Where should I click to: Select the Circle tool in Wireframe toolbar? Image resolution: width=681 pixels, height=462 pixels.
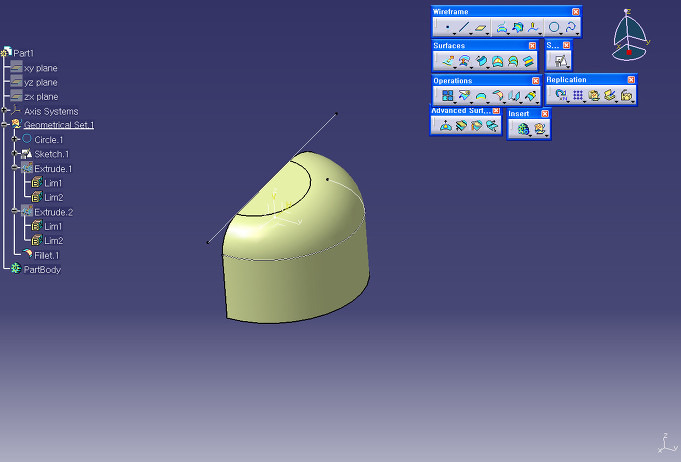pos(554,28)
